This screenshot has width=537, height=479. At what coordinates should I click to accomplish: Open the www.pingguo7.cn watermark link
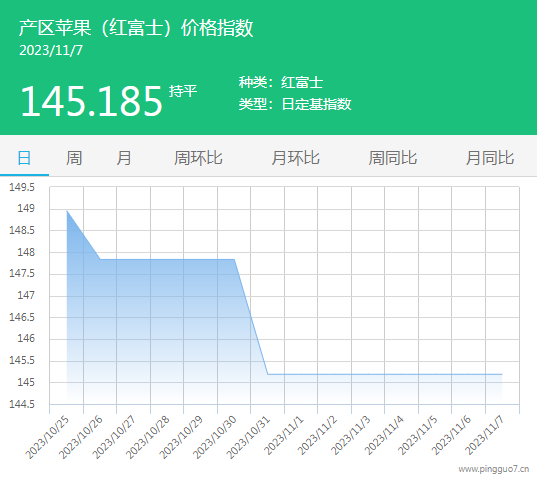pyautogui.click(x=494, y=469)
